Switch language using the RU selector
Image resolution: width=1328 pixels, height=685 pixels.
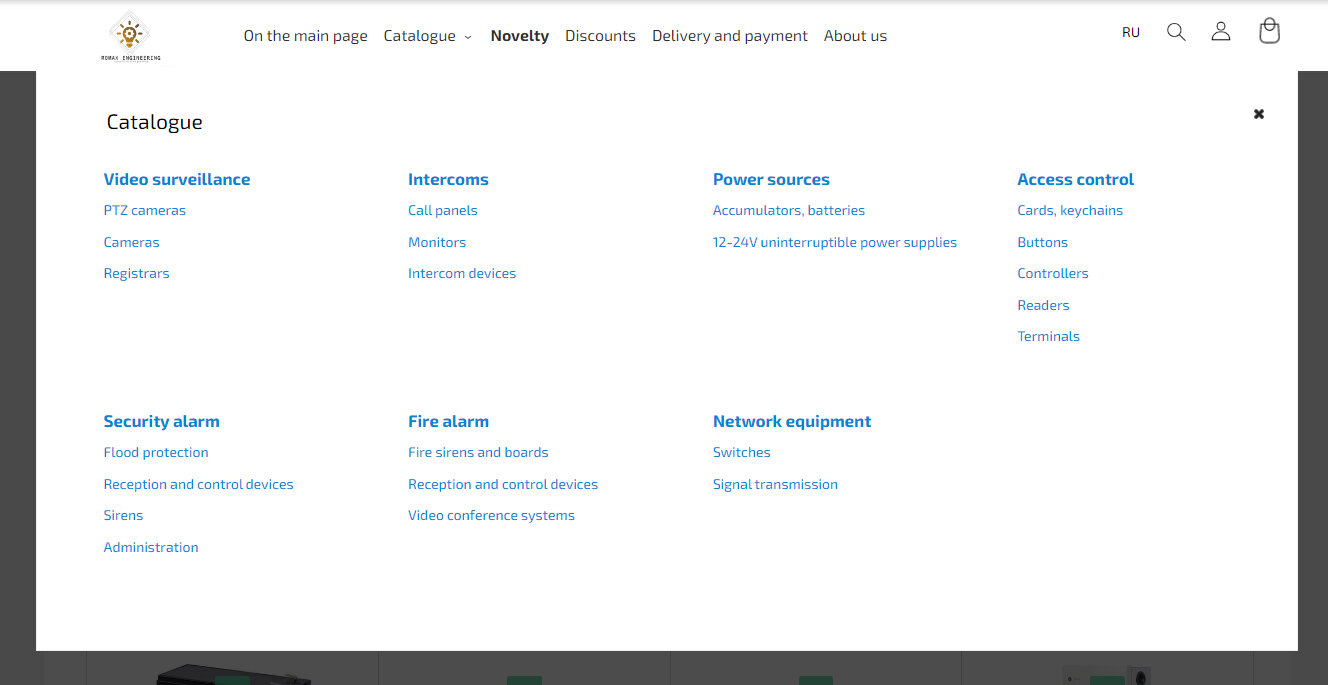(x=1130, y=32)
